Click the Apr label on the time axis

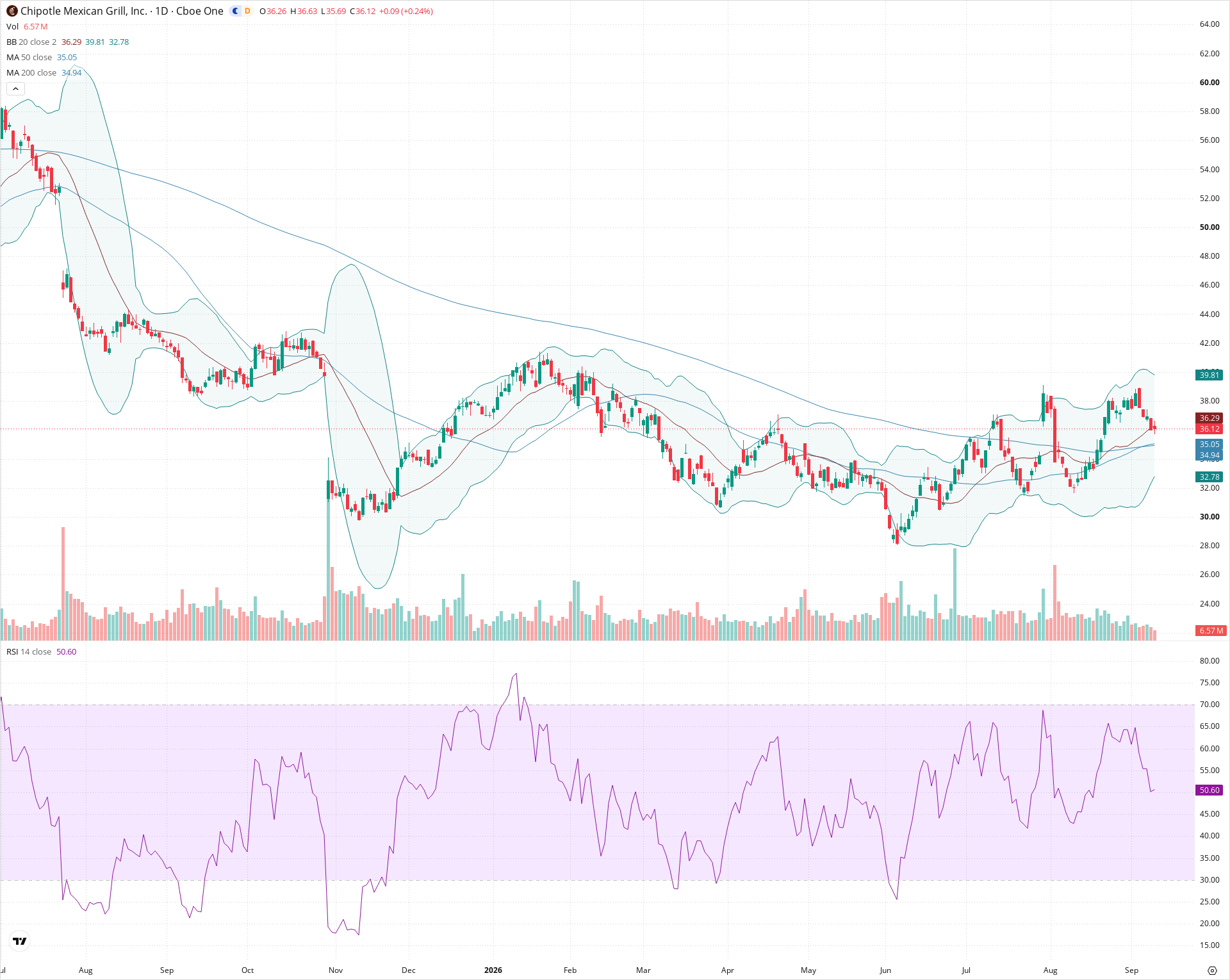pos(728,970)
